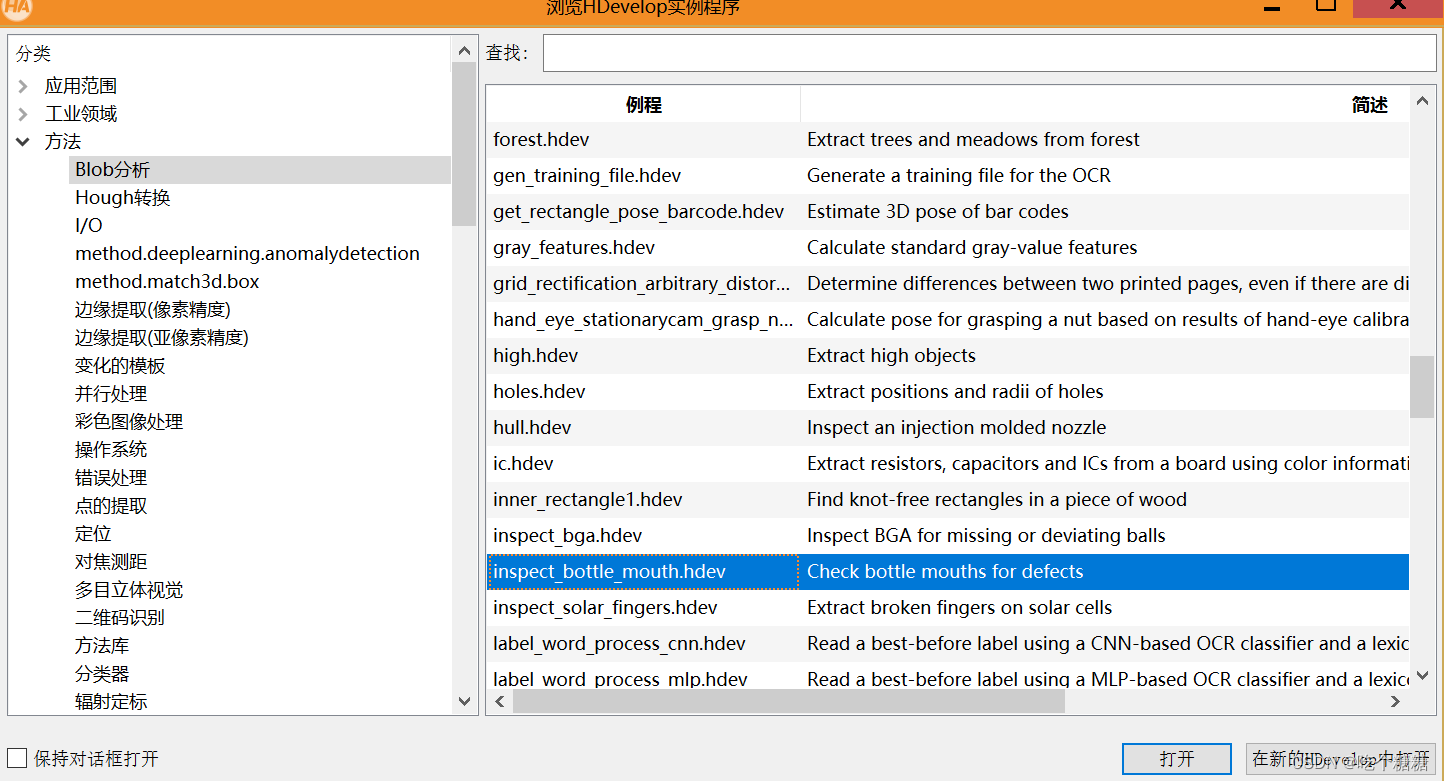
Task: Click the example list scroll-down arrow
Action: pos(1422,676)
